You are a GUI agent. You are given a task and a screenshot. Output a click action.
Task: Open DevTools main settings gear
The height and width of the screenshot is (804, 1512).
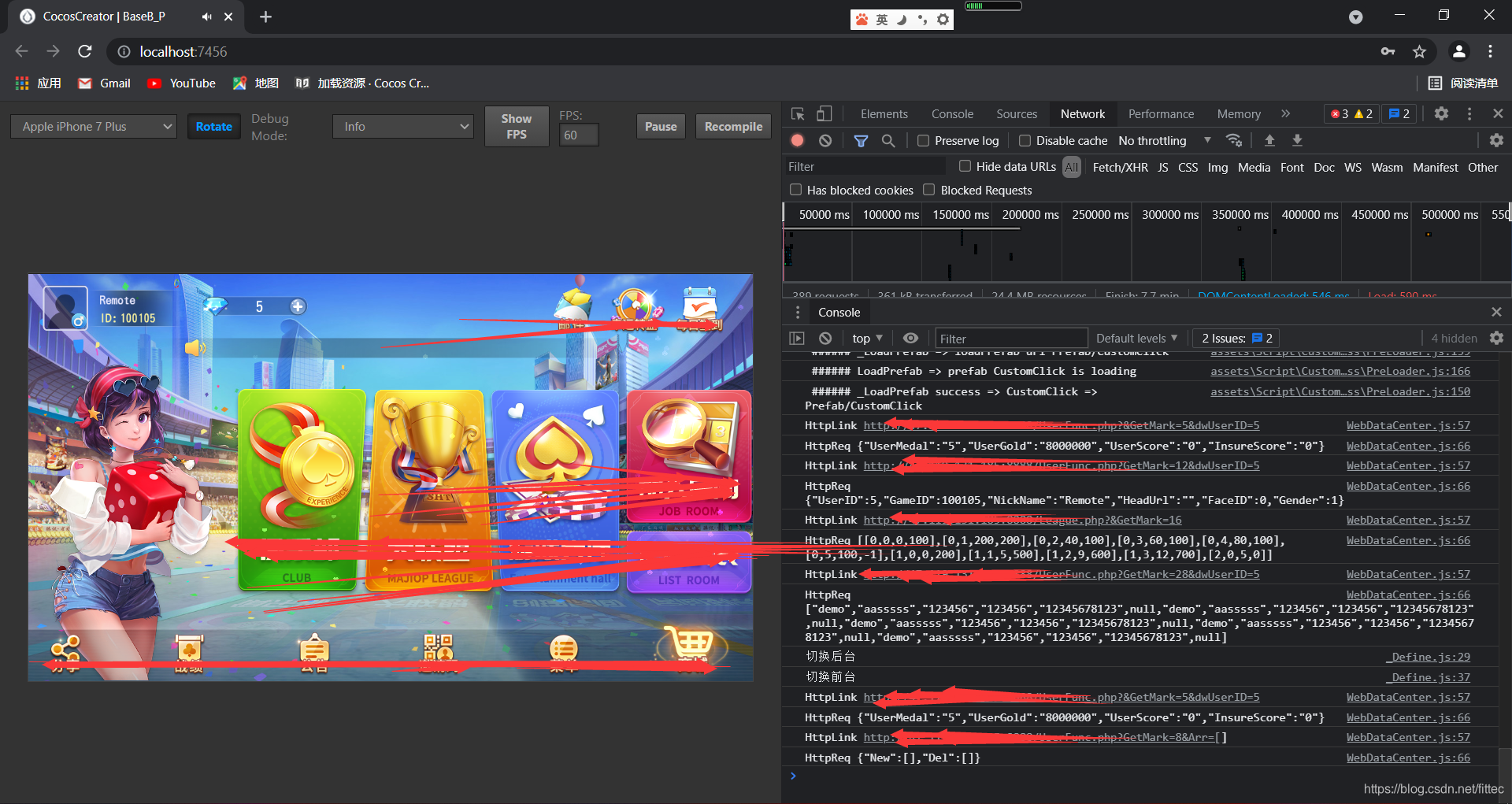tap(1441, 113)
